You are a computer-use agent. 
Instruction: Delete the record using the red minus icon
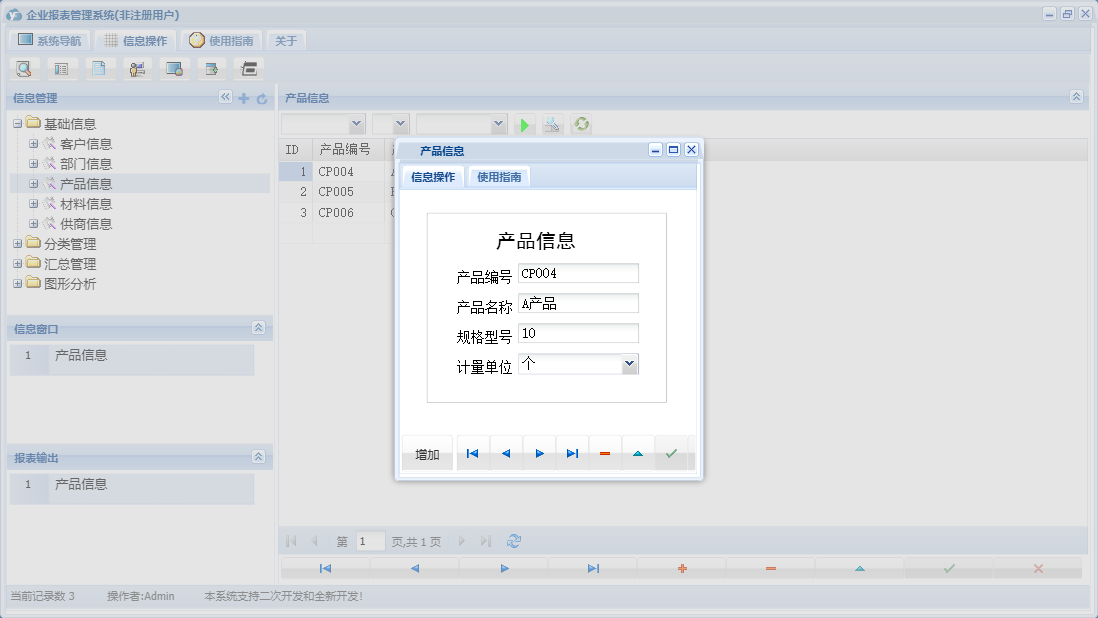[605, 453]
